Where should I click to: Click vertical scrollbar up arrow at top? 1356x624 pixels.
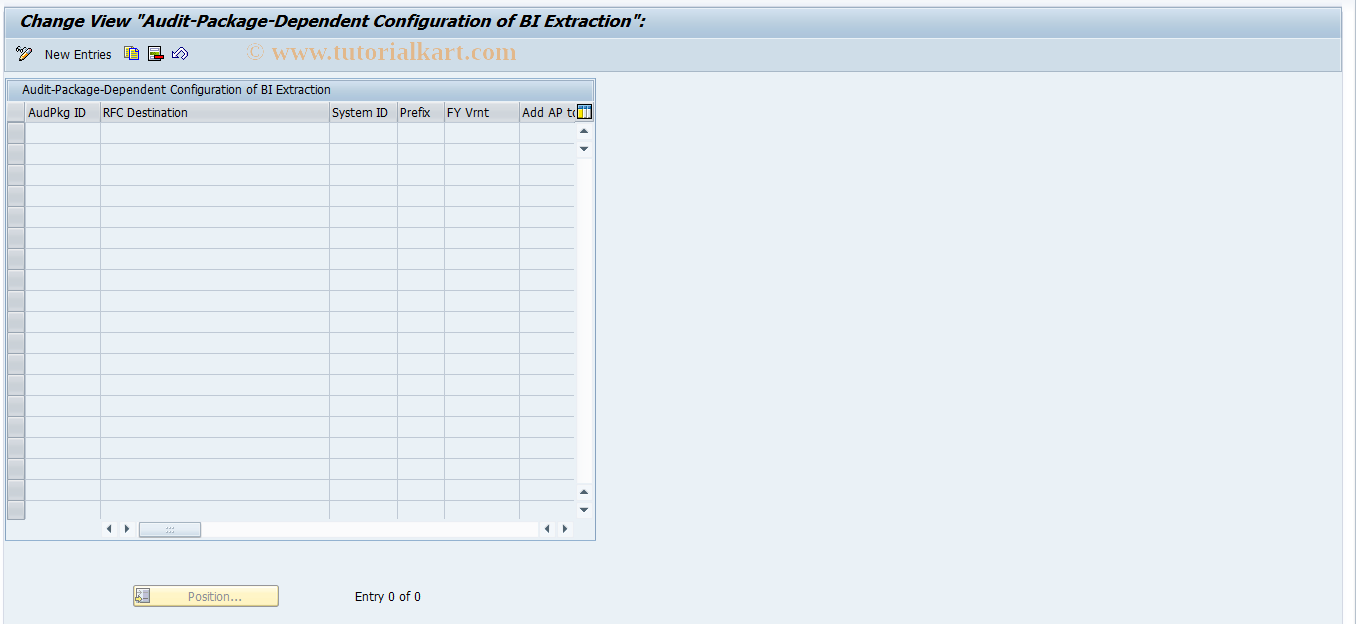click(584, 131)
